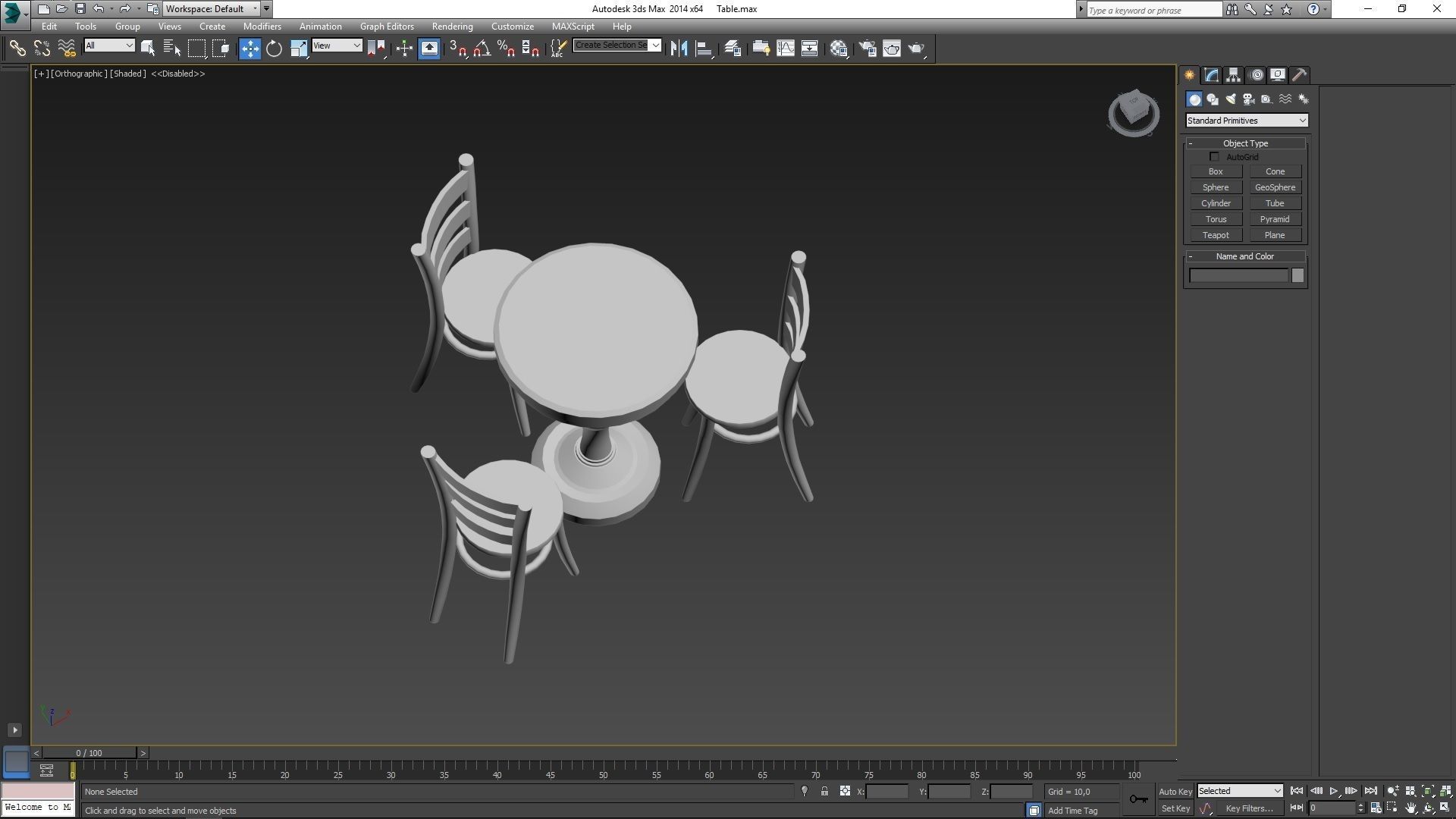Open the reference coordinate View dropdown
1456x819 pixels.
(337, 45)
